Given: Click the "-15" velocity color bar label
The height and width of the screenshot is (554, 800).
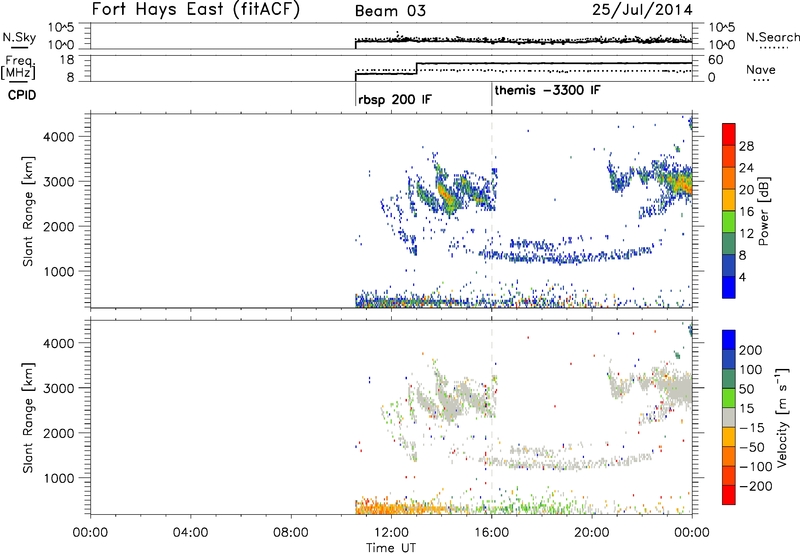Looking at the screenshot, I should pos(752,428).
